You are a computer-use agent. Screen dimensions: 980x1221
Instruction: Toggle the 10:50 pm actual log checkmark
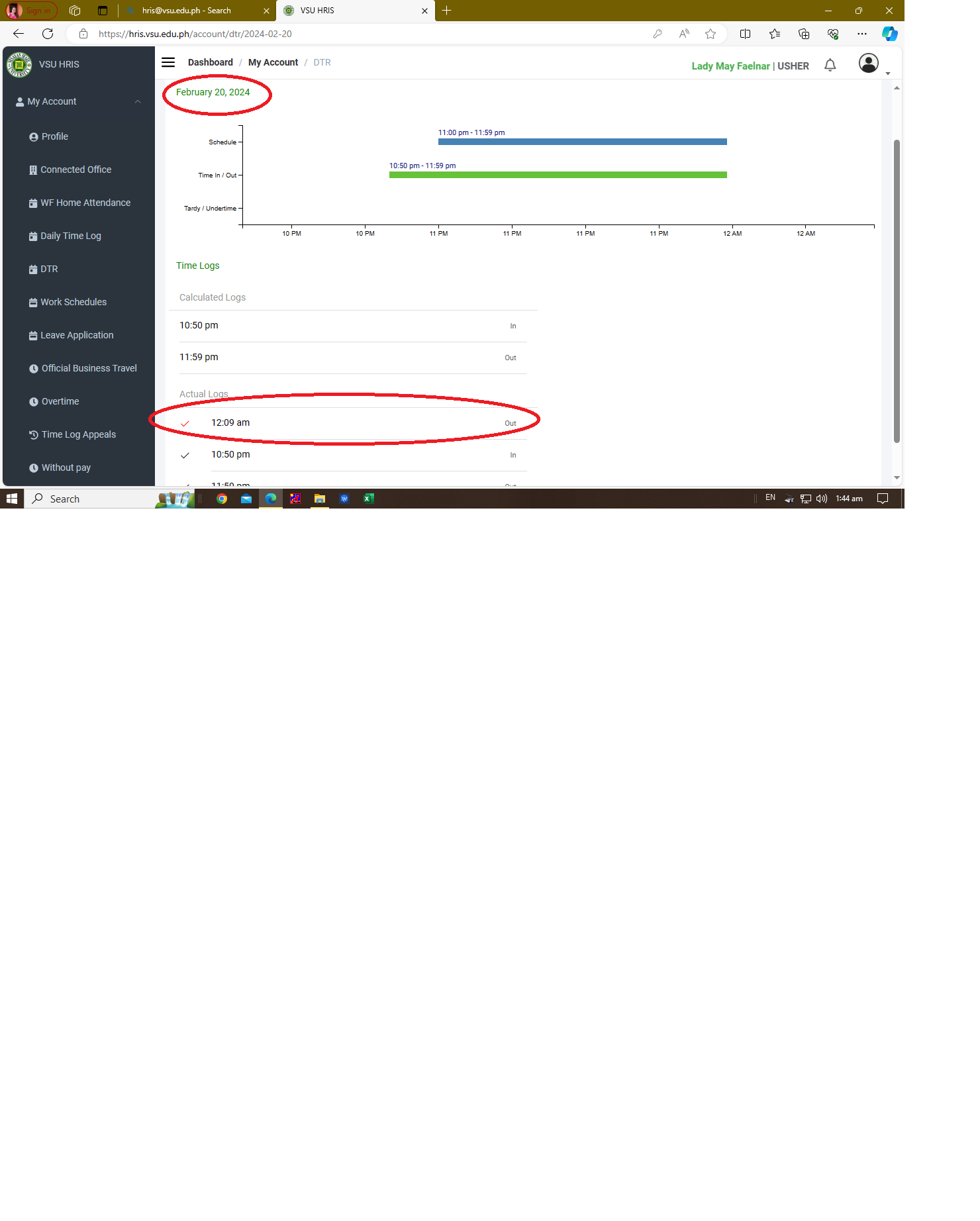click(x=185, y=455)
